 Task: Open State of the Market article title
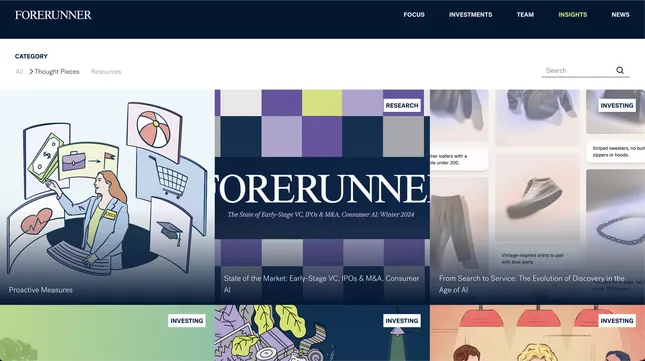click(x=321, y=284)
